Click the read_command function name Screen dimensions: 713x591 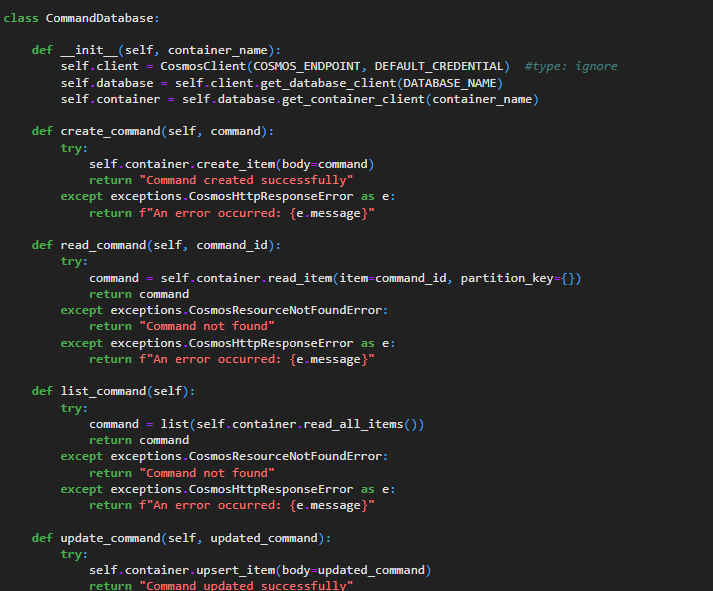[x=103, y=245]
